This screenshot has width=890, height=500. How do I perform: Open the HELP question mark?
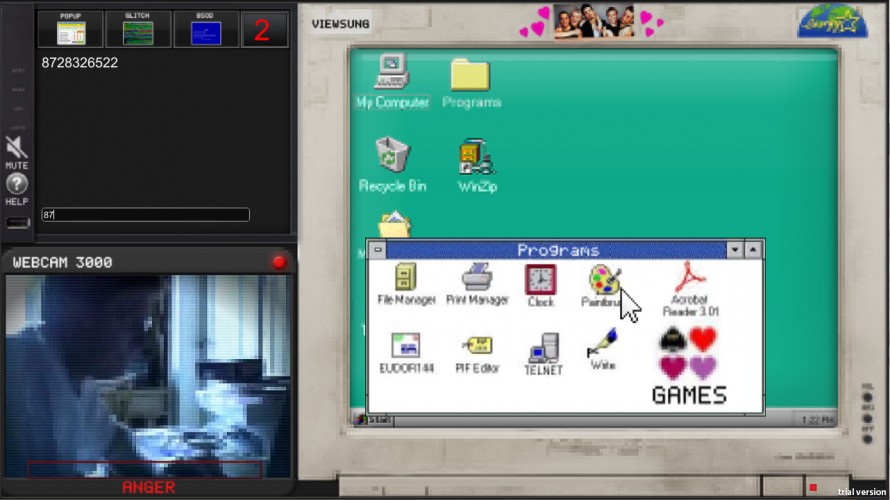[x=16, y=190]
